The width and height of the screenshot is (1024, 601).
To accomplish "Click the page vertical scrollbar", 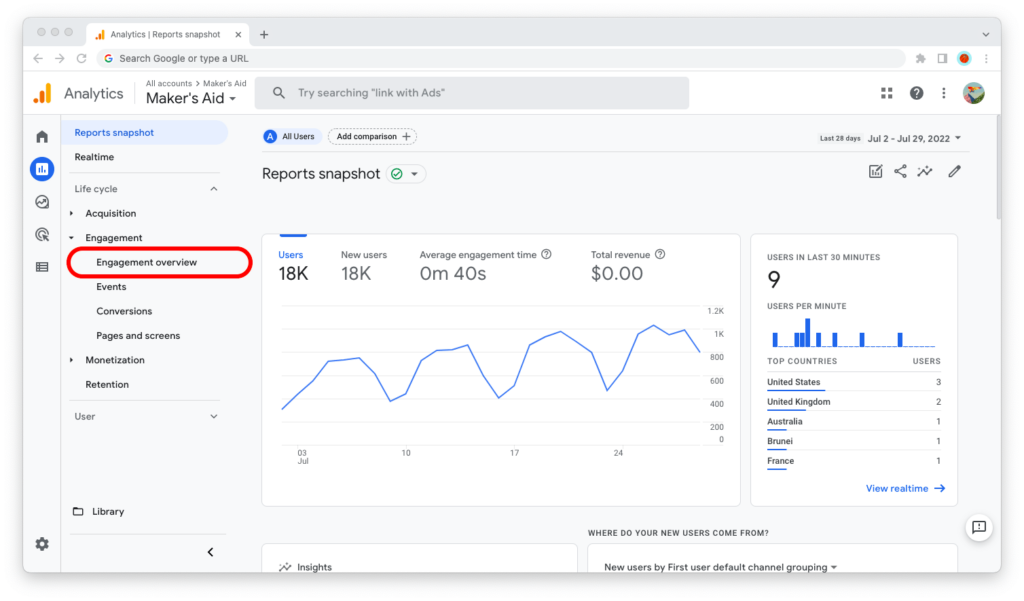I will tap(997, 168).
